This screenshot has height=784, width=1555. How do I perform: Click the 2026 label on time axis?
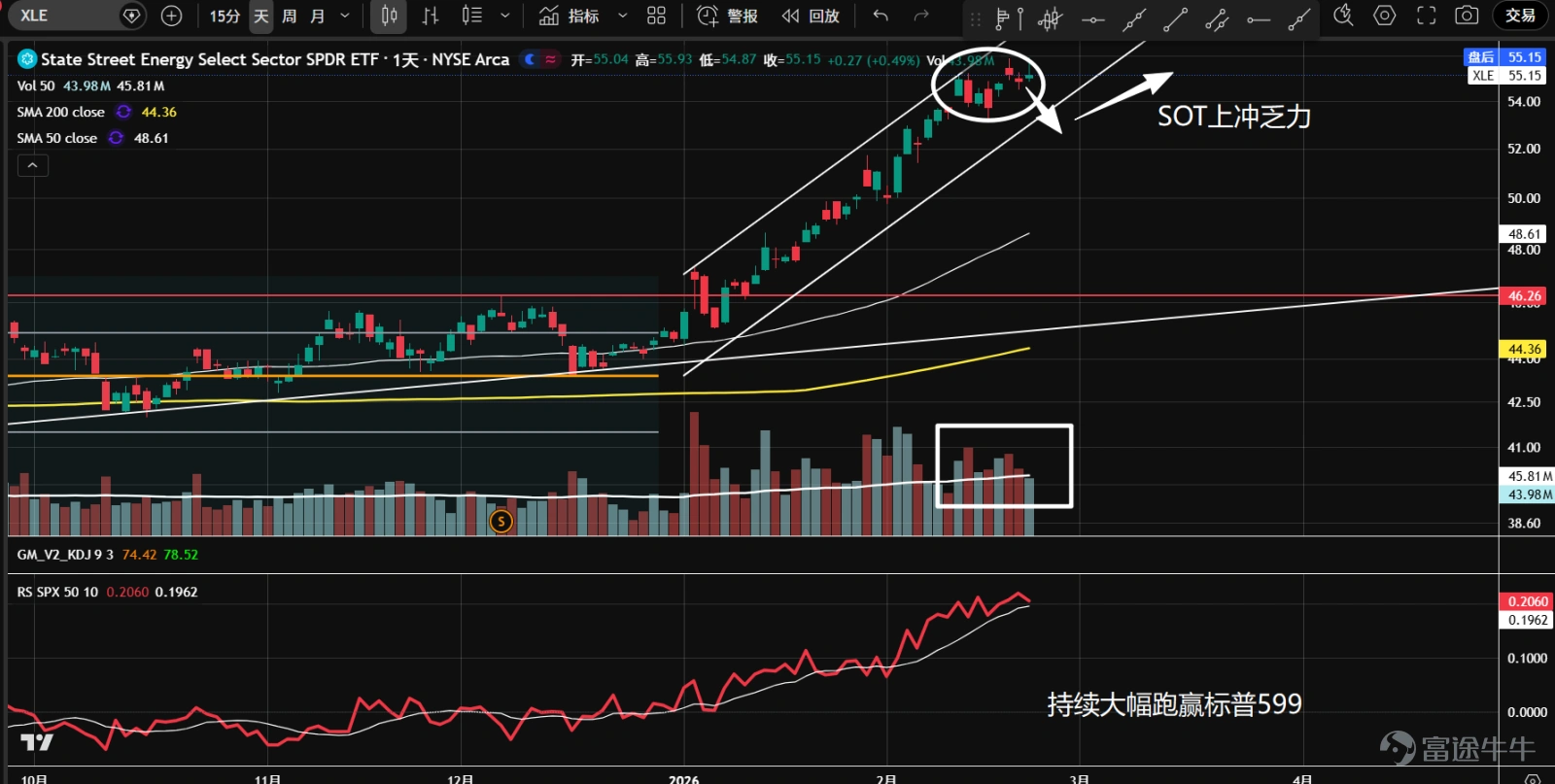[683, 779]
